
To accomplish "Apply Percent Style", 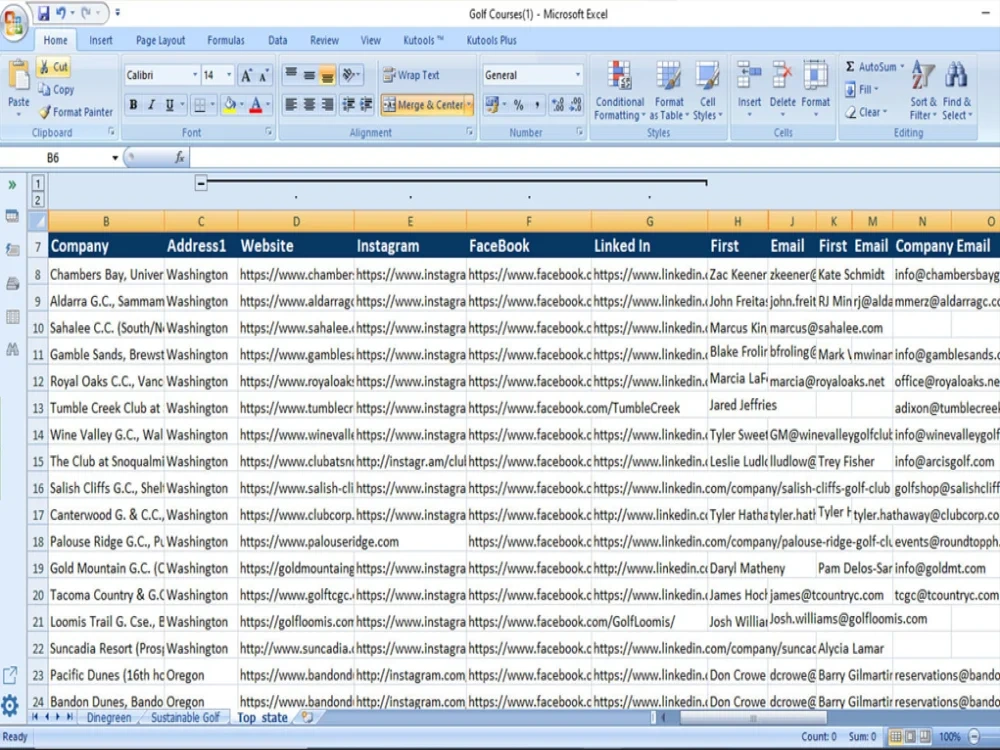I will coord(518,105).
